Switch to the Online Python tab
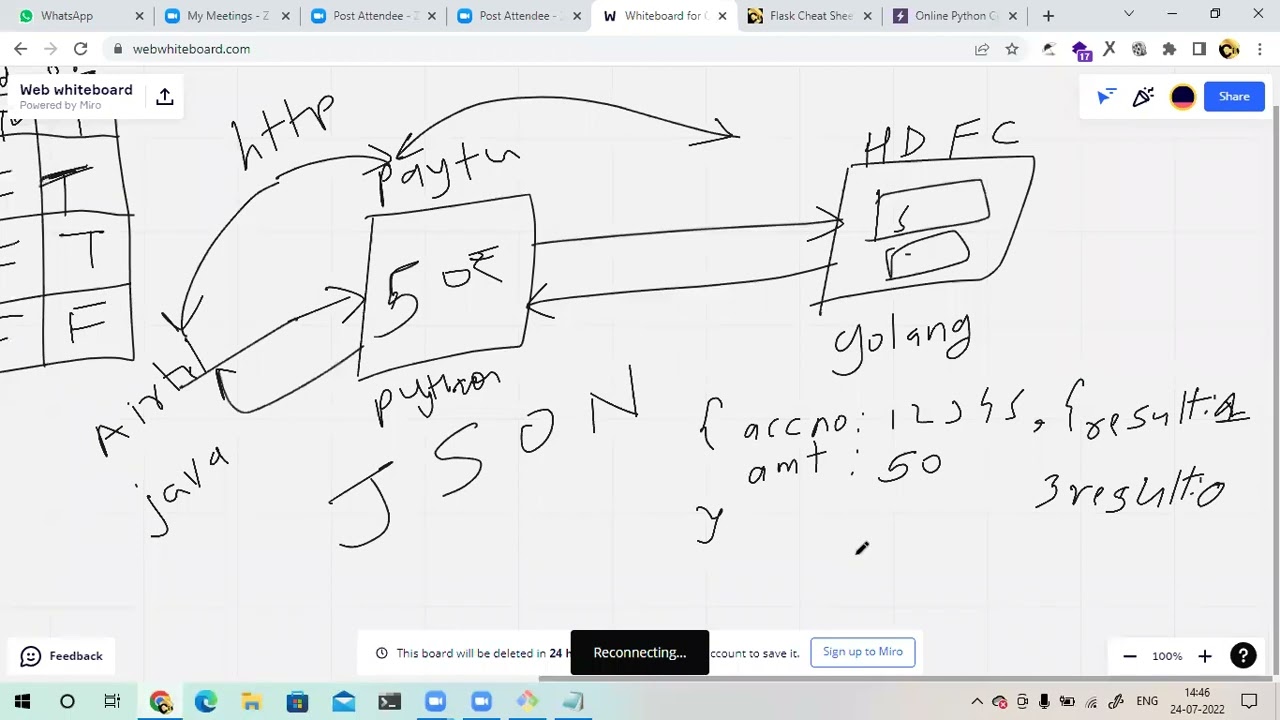 (955, 16)
